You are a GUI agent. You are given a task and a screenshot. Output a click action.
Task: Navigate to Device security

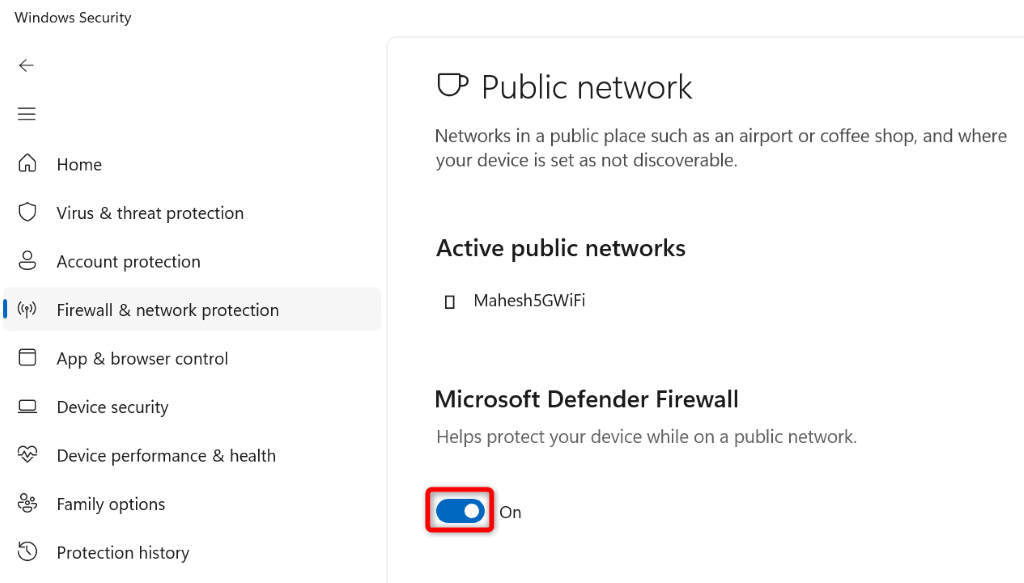coord(112,407)
